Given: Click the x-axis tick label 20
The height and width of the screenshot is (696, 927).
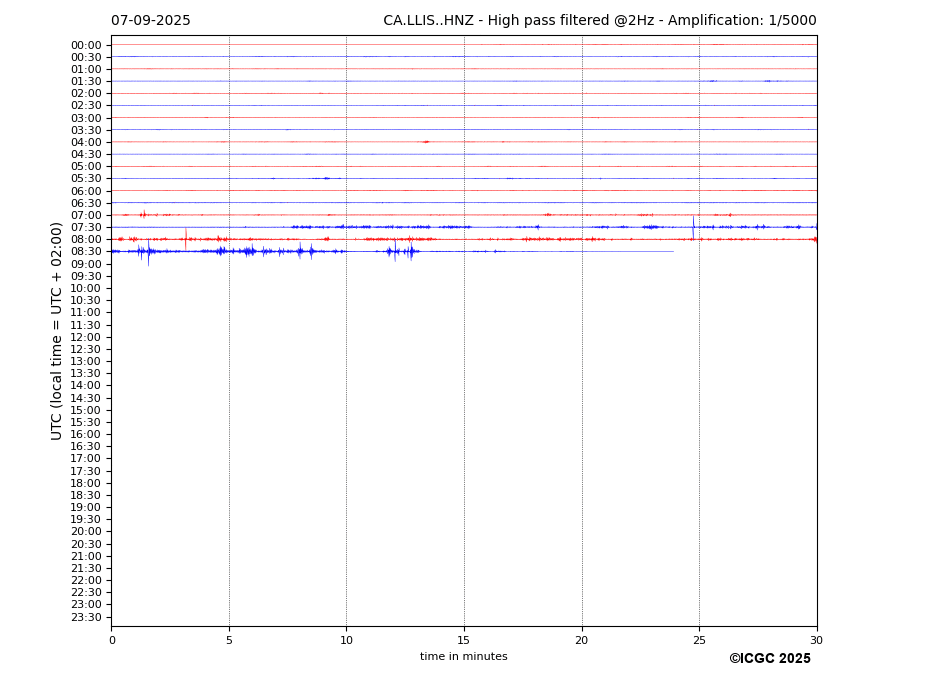Looking at the screenshot, I should [x=582, y=640].
